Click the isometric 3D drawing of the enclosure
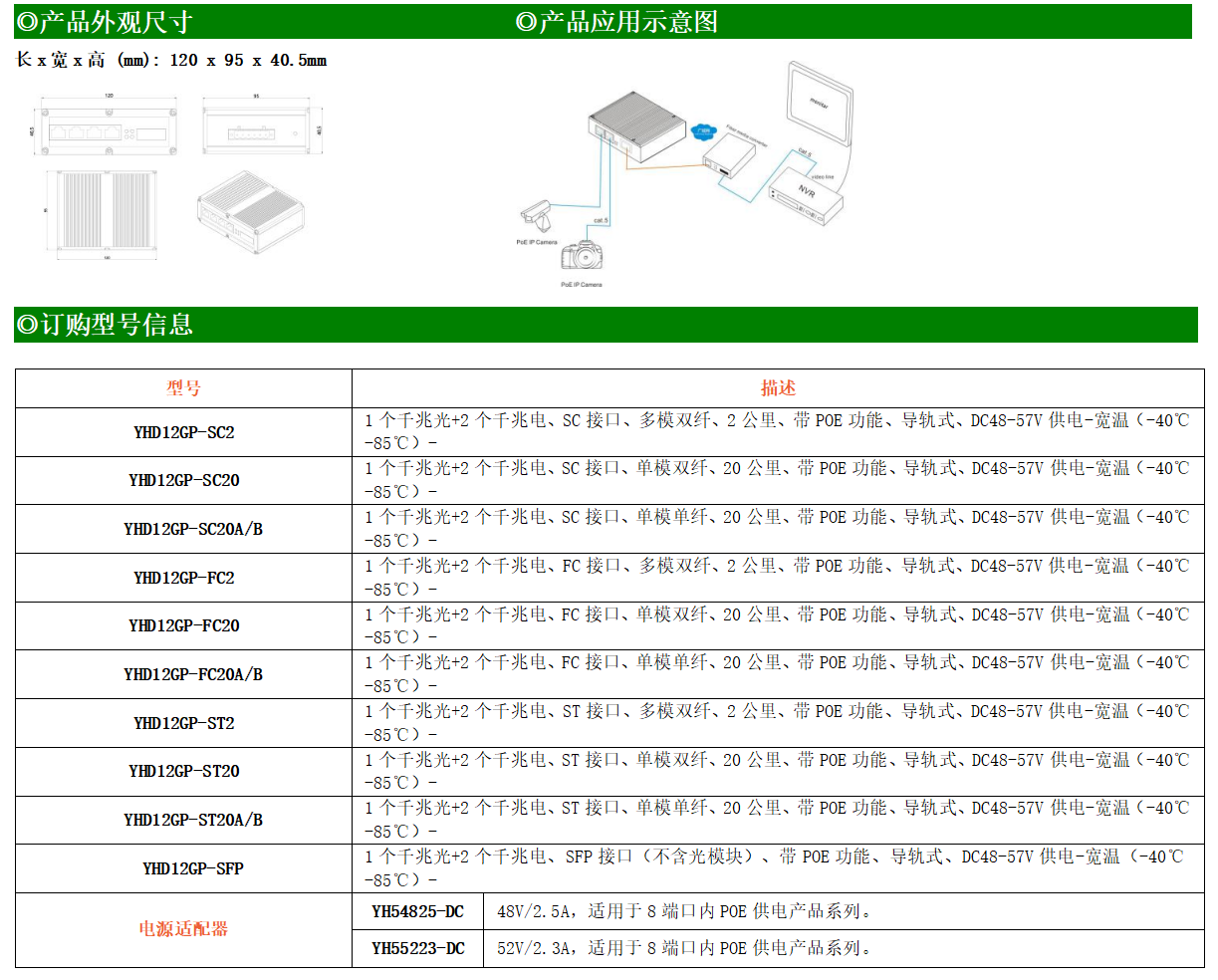 (x=250, y=208)
